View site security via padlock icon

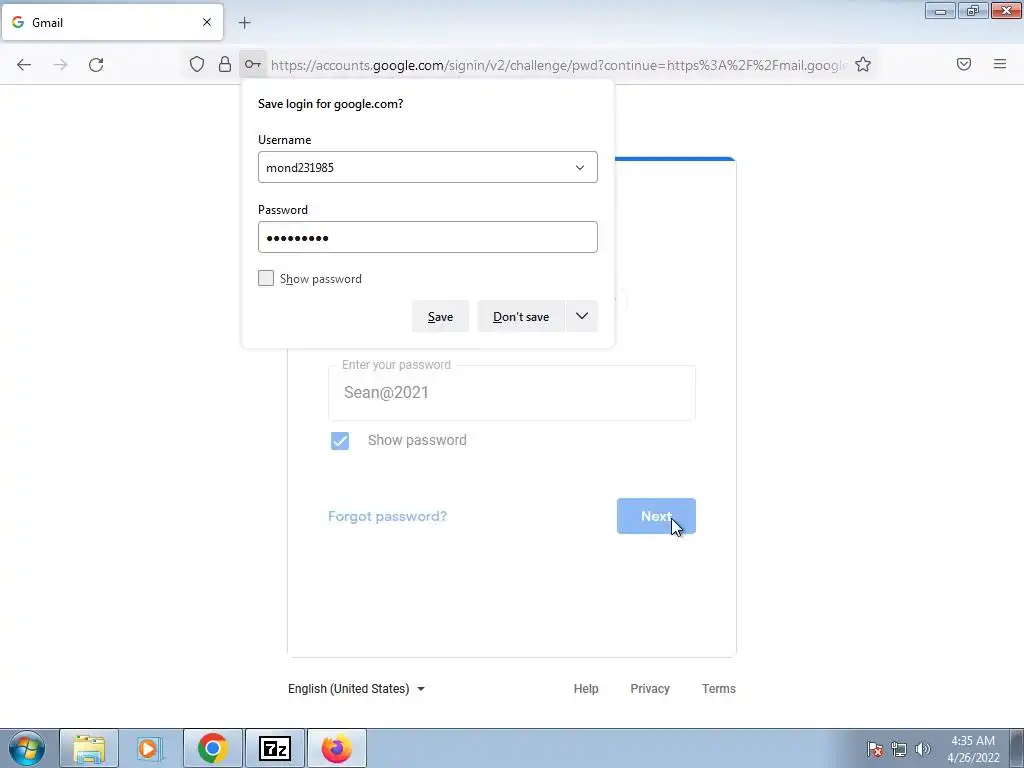click(x=225, y=64)
